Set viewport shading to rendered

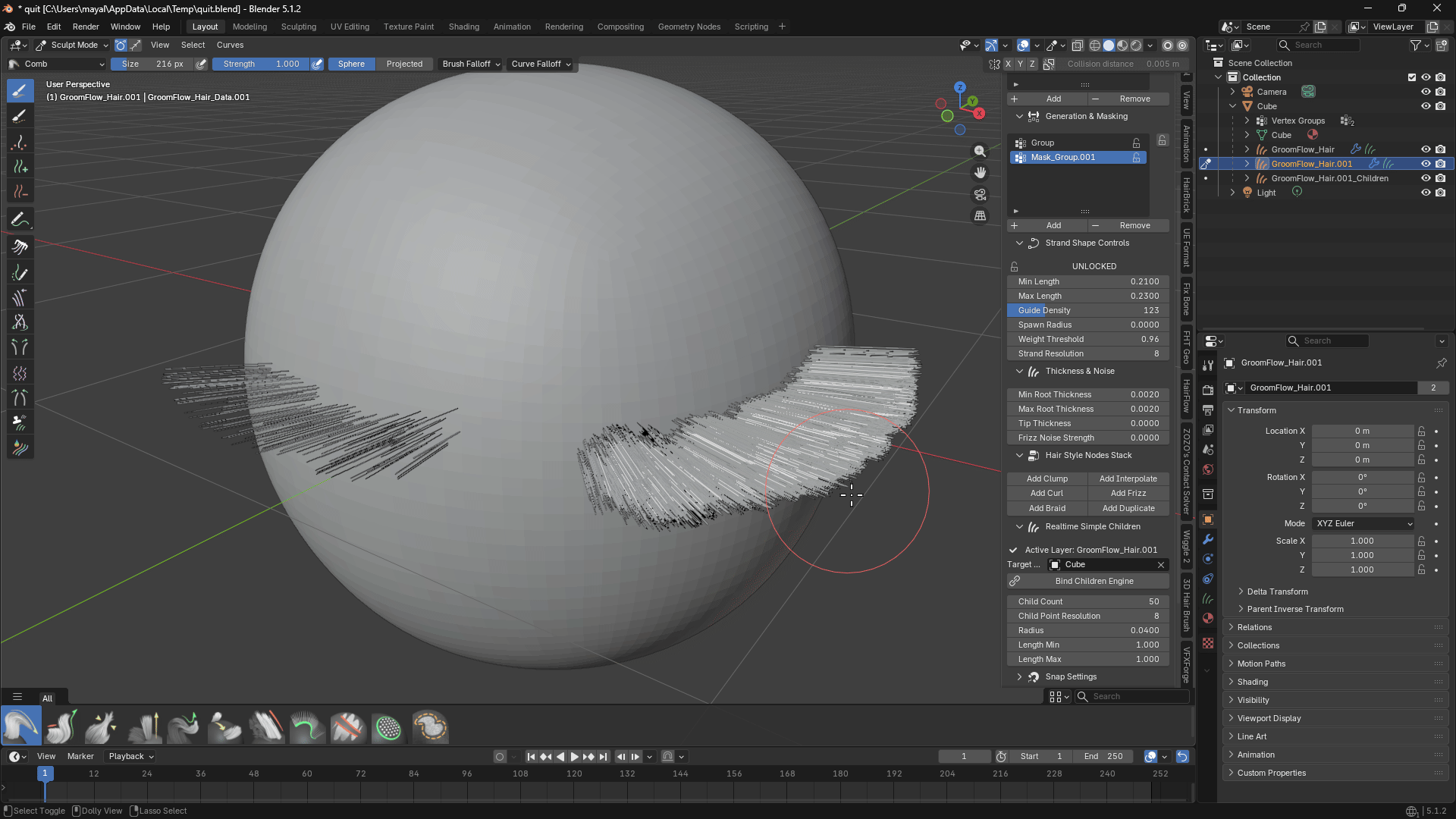click(x=1136, y=45)
